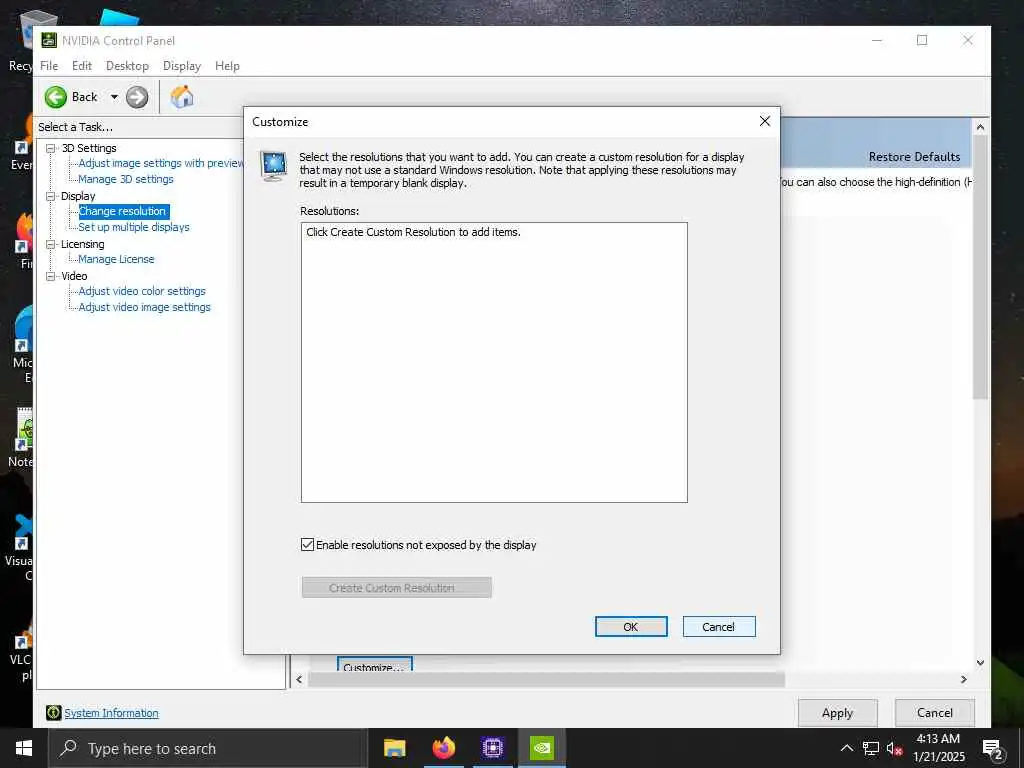Open the Edit menu
The width and height of the screenshot is (1024, 768).
(82, 66)
